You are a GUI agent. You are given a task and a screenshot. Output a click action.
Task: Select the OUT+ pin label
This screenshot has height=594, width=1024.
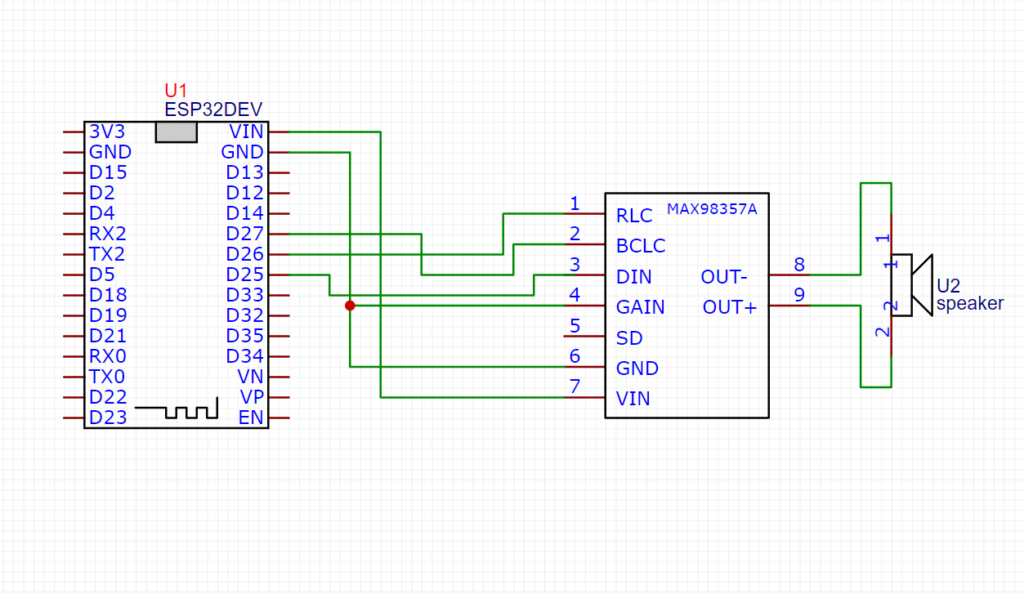729,307
